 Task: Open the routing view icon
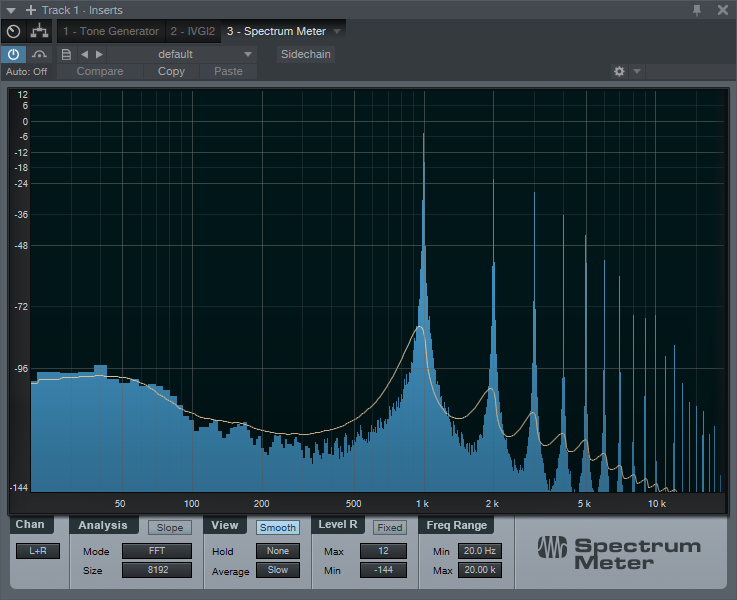[39, 31]
